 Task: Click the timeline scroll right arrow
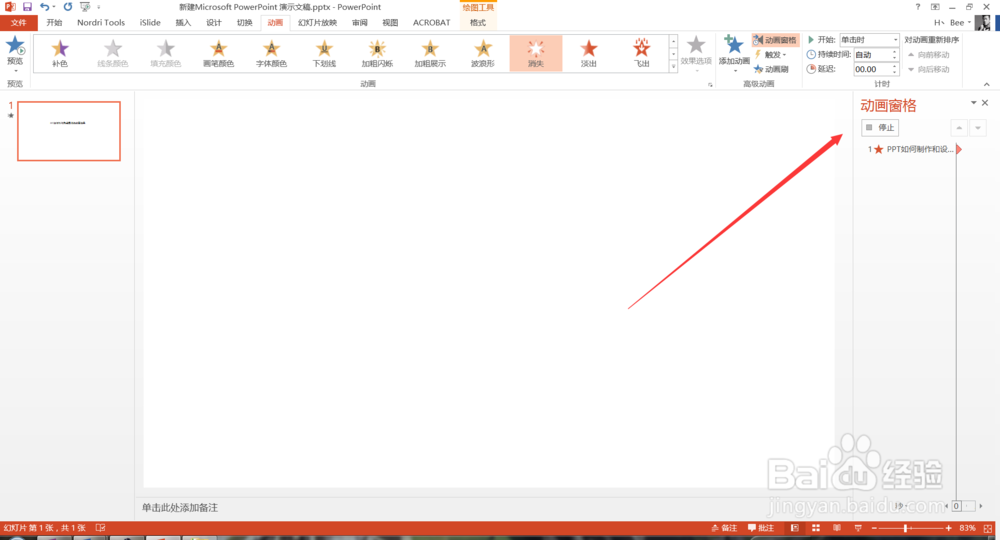981,506
